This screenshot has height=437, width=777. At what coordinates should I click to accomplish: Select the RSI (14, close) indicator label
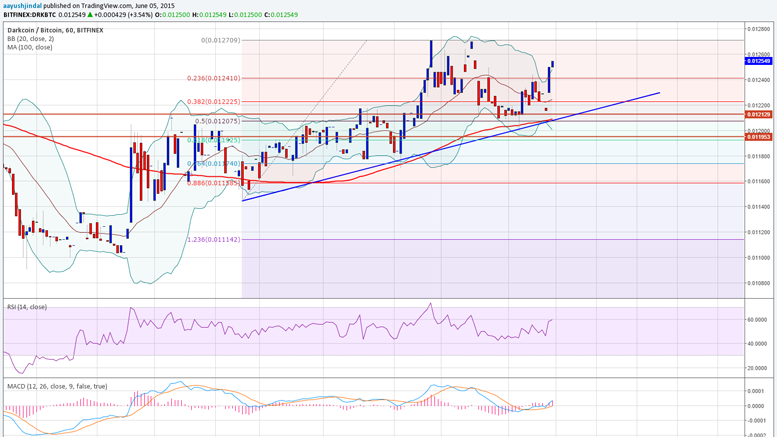pos(27,307)
